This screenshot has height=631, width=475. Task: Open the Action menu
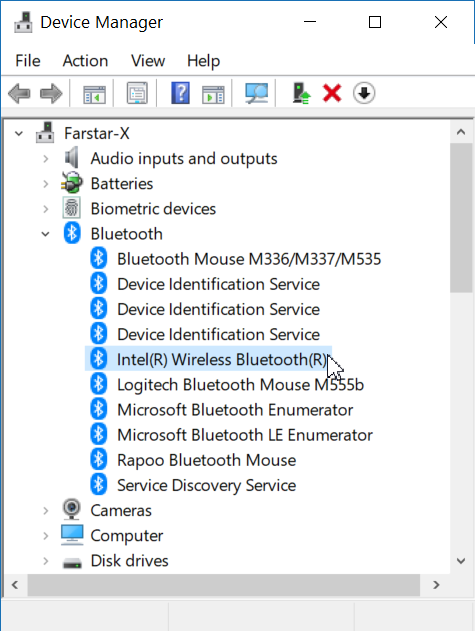click(85, 61)
